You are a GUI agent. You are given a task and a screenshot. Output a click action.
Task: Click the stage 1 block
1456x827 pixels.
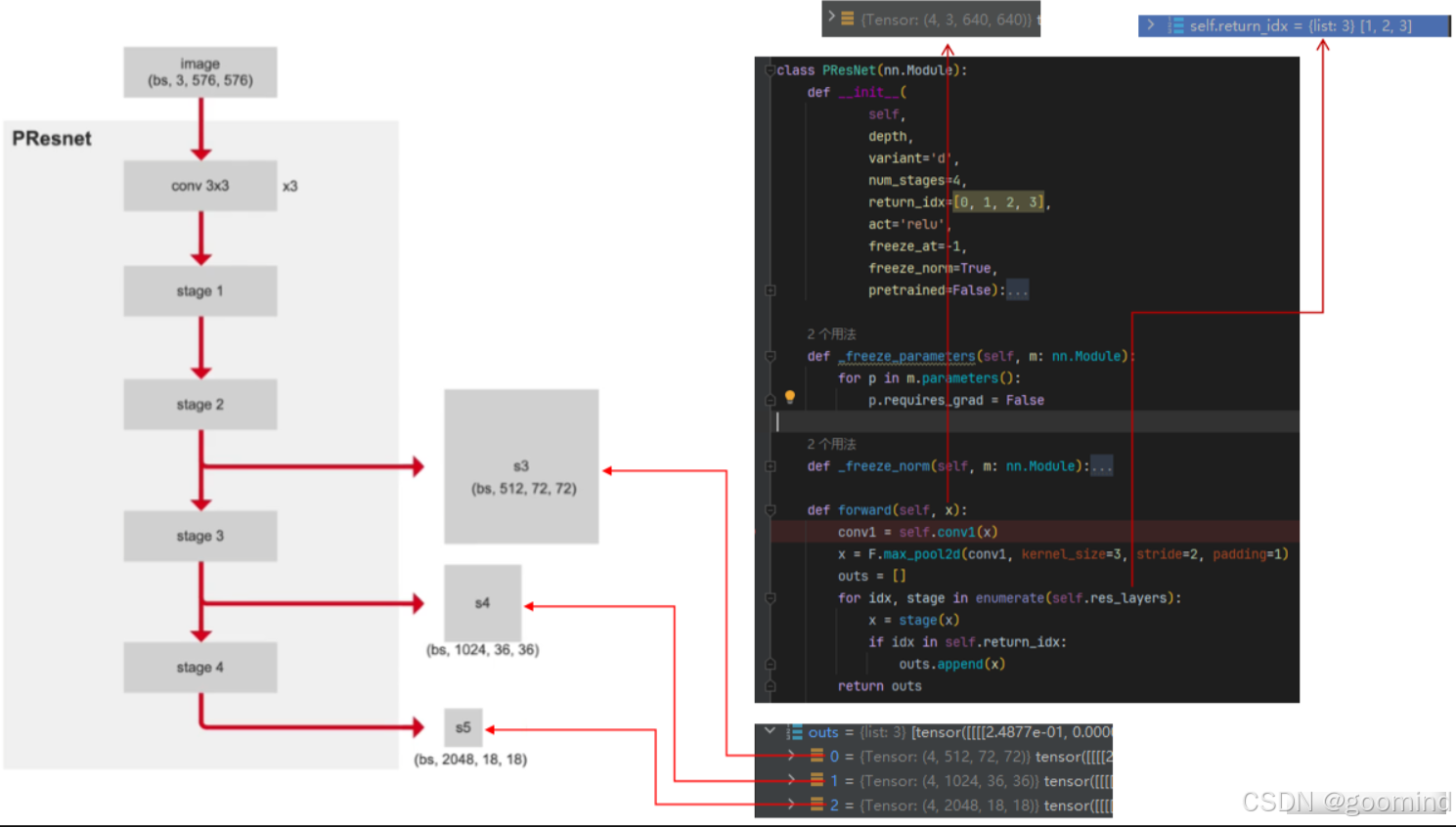tap(200, 291)
